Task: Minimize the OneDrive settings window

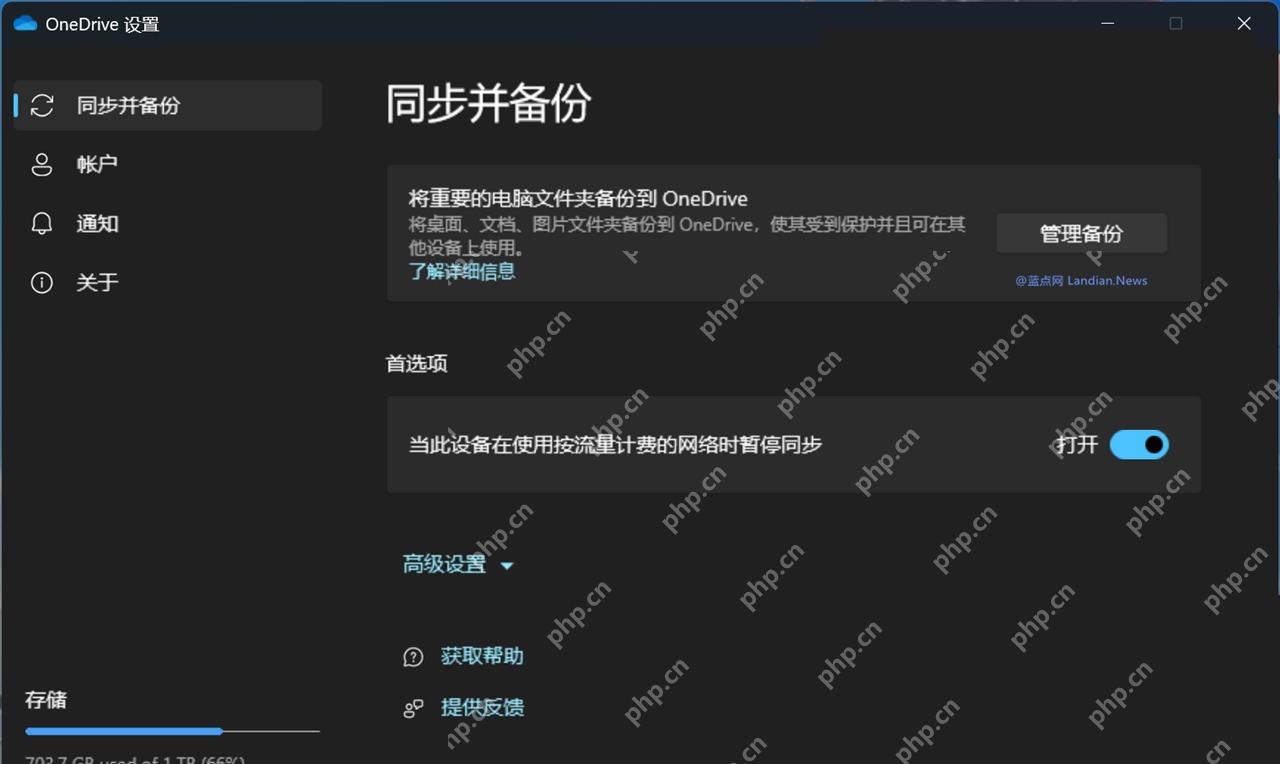Action: pyautogui.click(x=1108, y=23)
